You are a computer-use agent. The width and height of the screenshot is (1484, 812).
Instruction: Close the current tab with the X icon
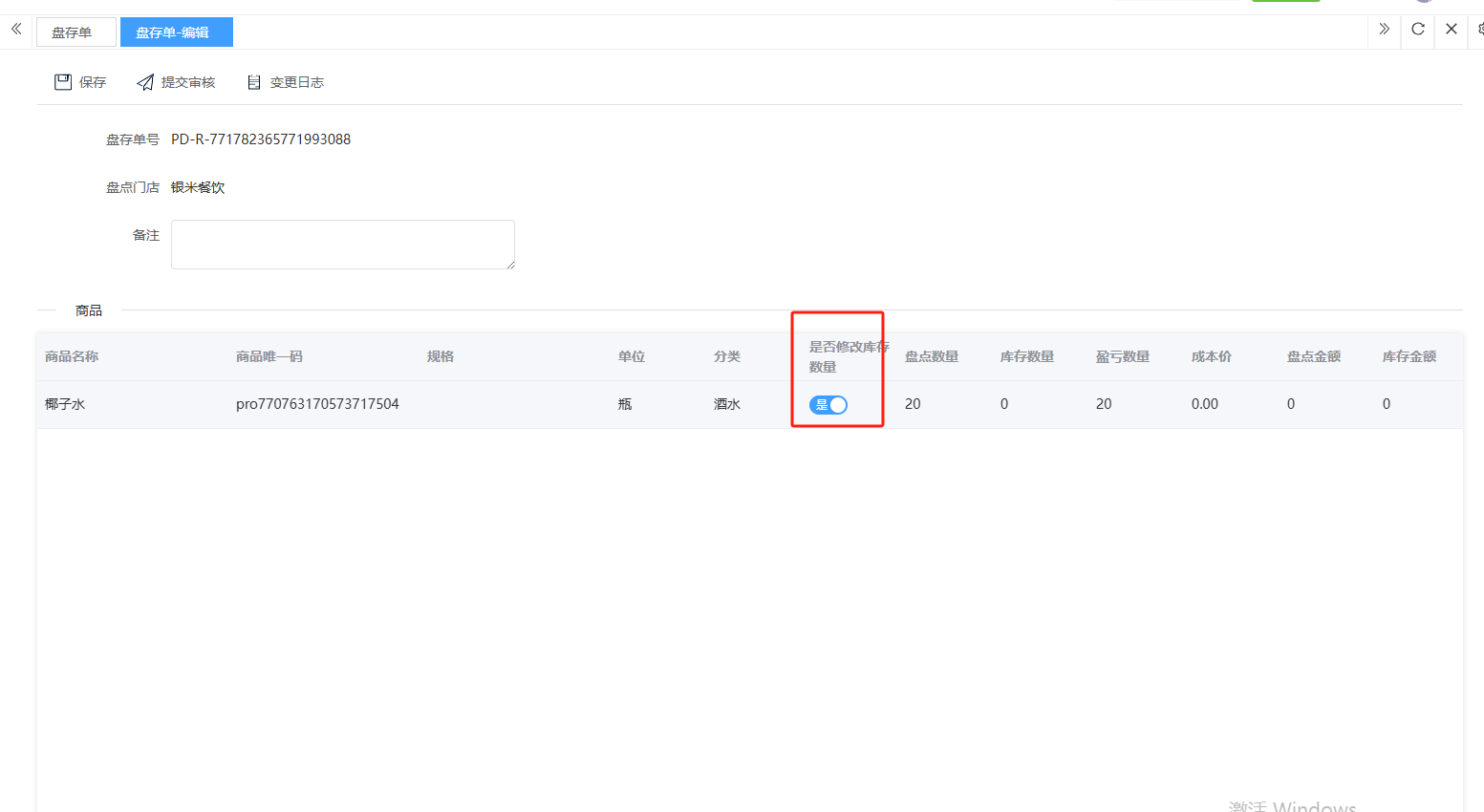[x=1451, y=29]
